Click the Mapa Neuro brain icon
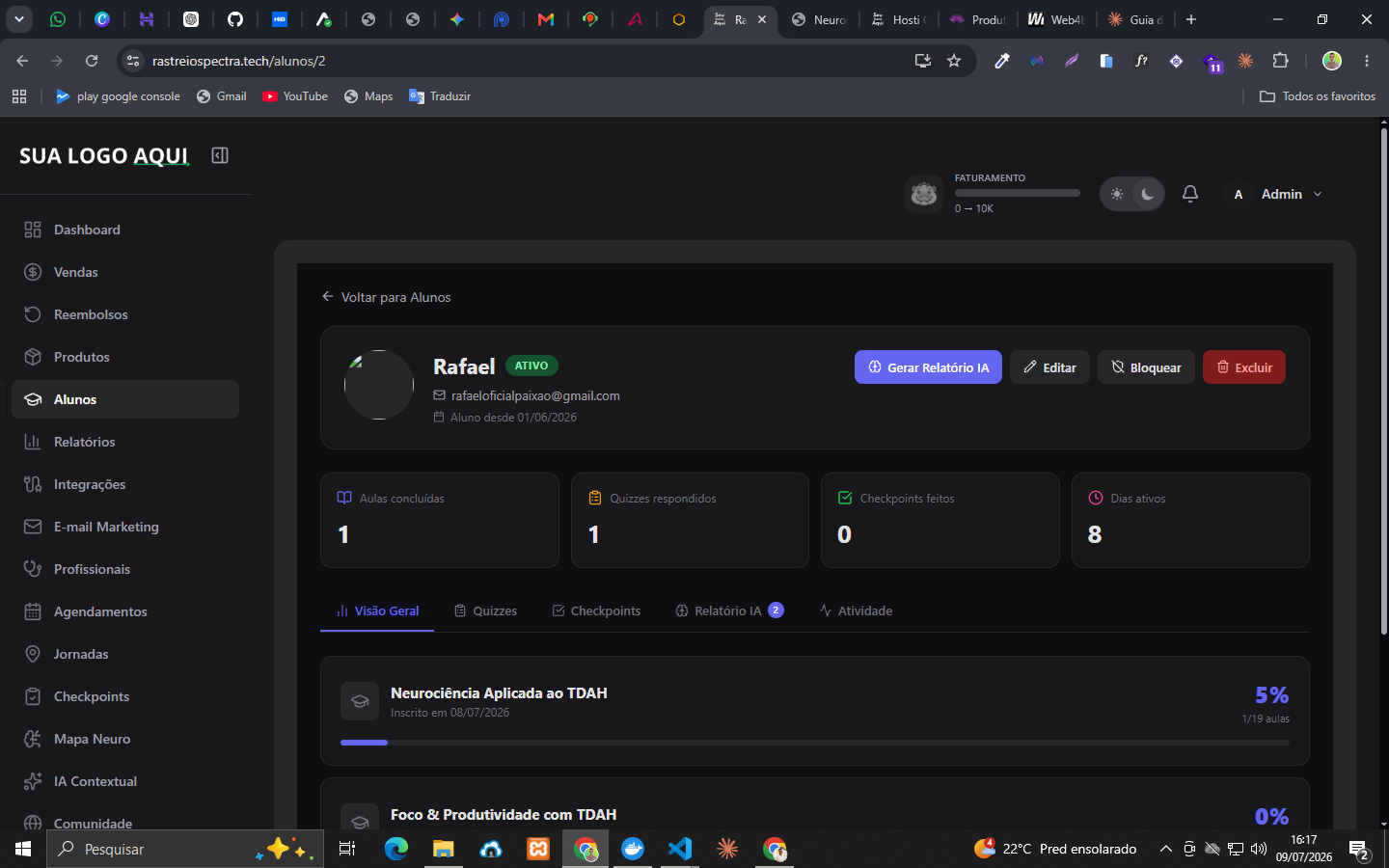 33,739
